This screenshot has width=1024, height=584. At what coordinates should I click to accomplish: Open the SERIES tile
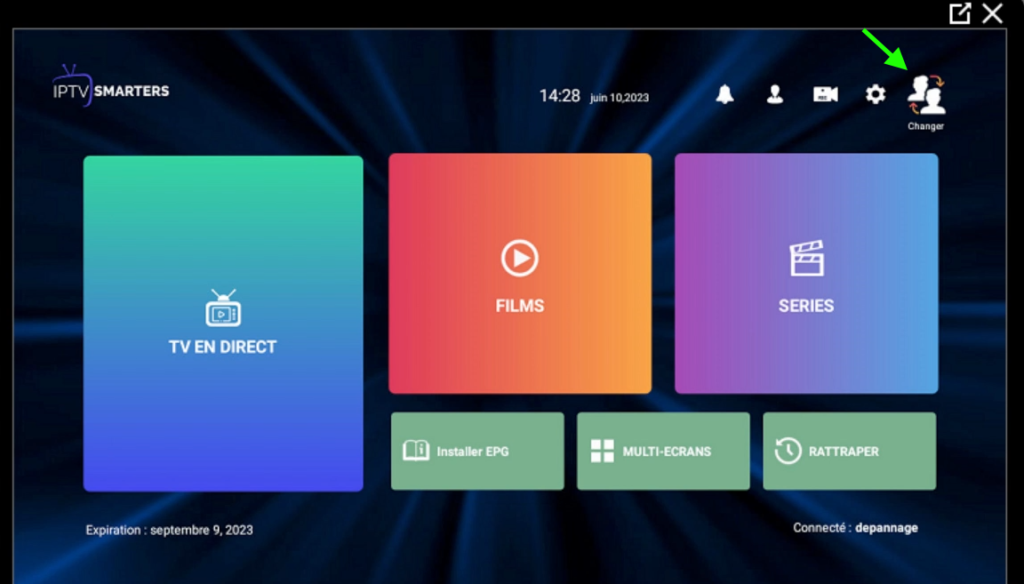click(x=807, y=274)
